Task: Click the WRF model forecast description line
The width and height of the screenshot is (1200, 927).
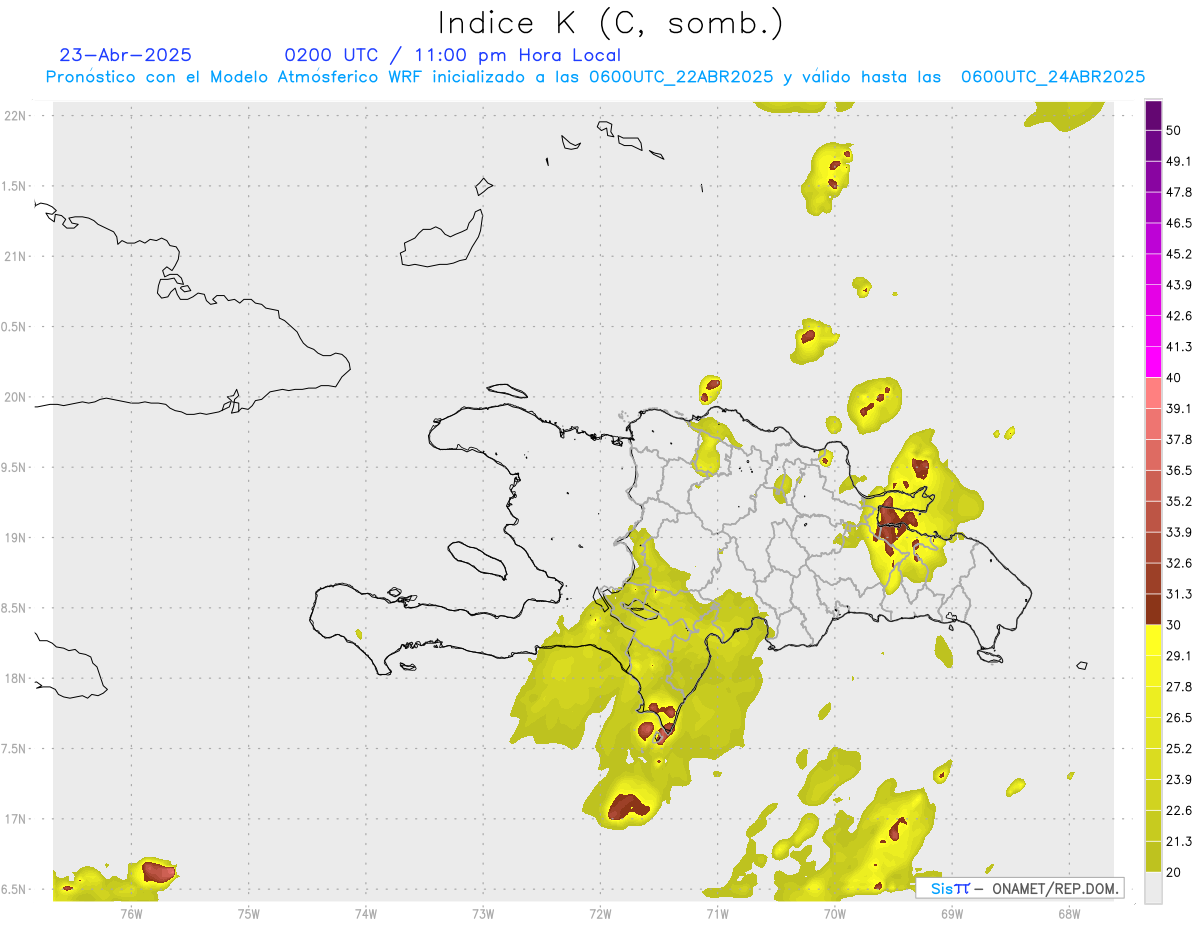Action: [595, 77]
